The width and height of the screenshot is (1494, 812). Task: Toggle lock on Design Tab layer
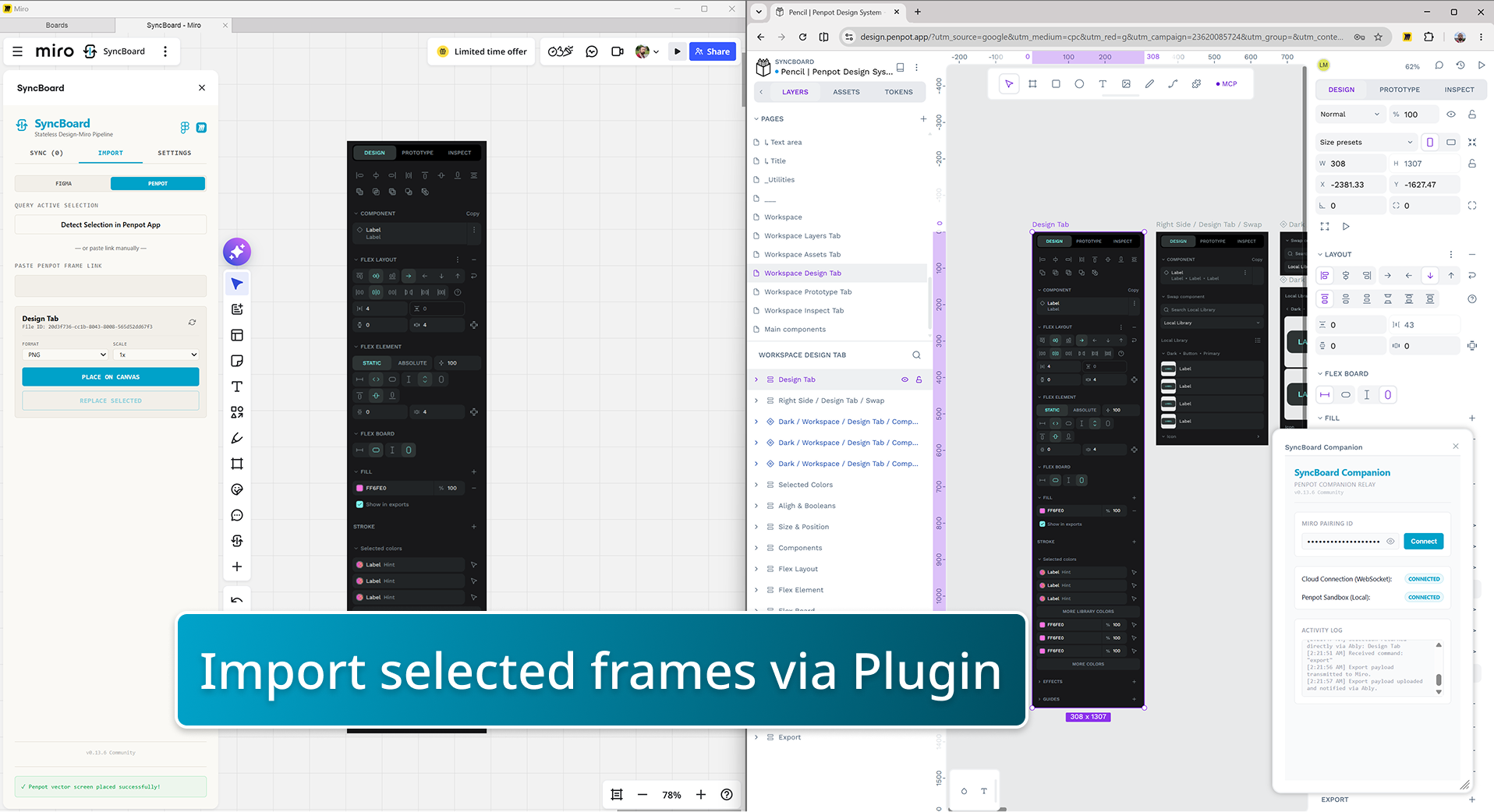(919, 380)
